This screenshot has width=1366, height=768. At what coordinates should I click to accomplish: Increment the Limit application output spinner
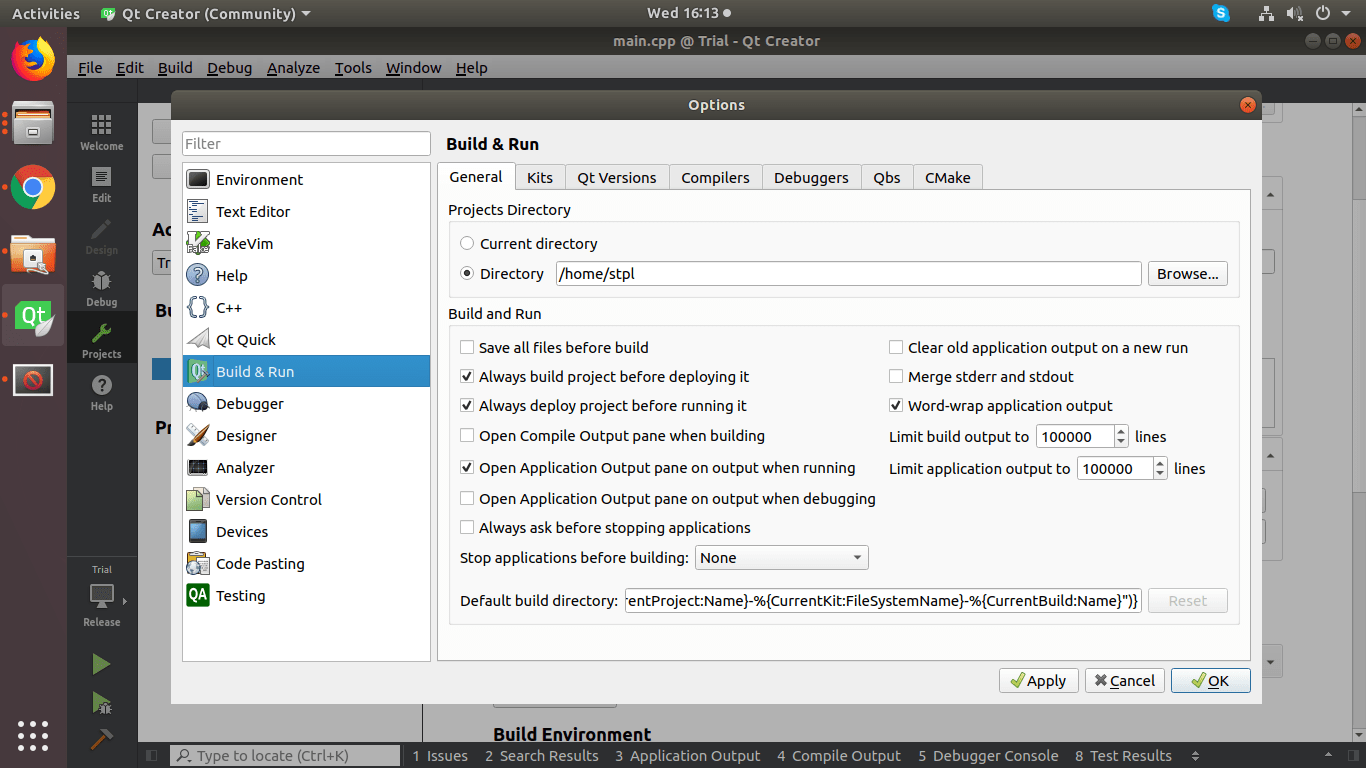coord(1158,463)
